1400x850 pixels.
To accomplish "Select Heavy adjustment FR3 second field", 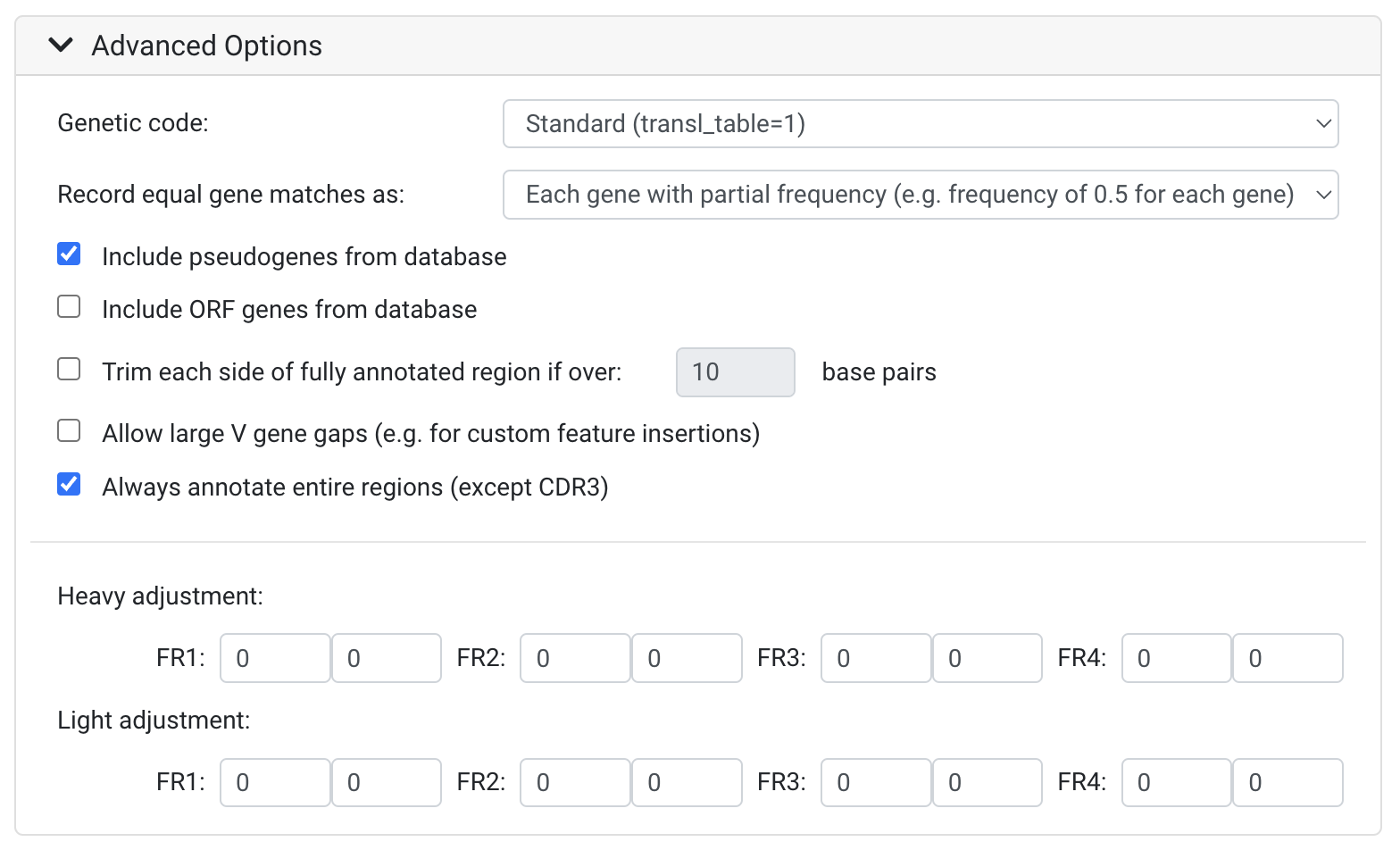I will (987, 658).
